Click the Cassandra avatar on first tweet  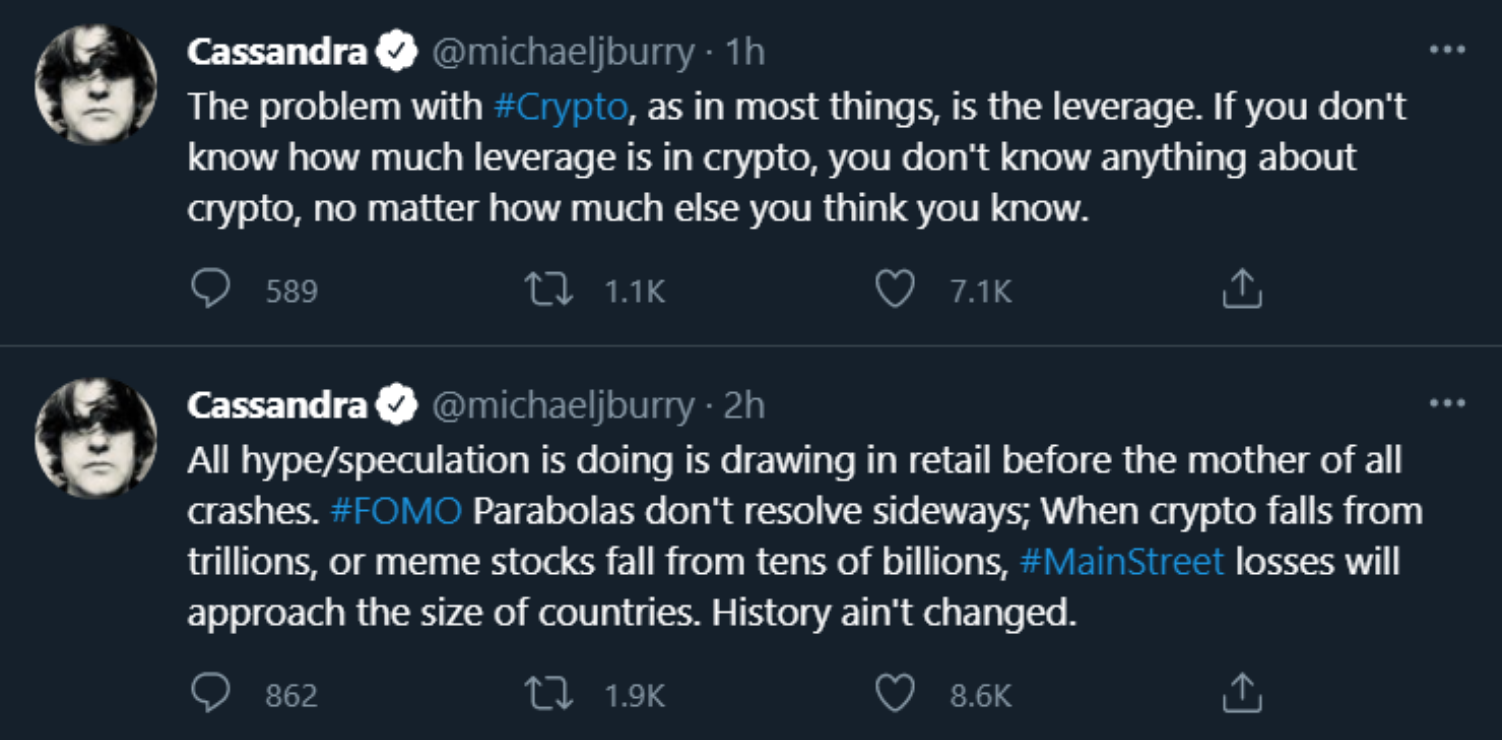pos(96,84)
